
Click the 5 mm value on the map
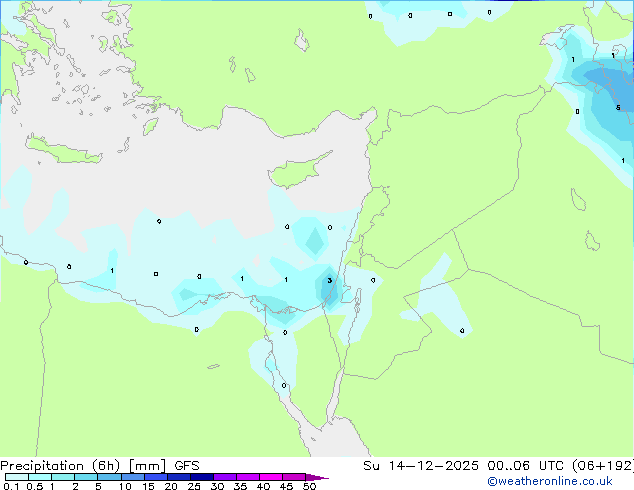point(618,108)
